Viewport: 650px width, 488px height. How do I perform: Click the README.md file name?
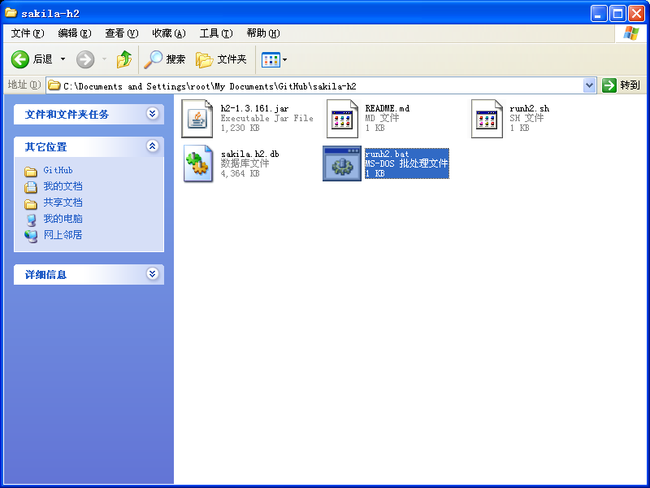(387, 109)
